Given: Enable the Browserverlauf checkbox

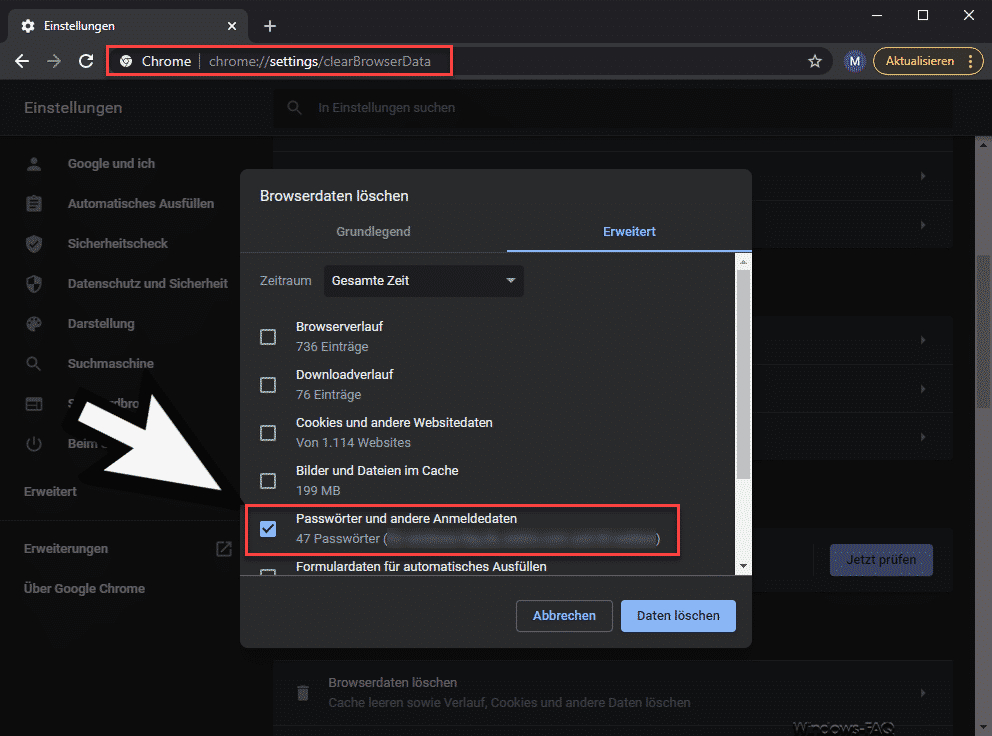Looking at the screenshot, I should [x=268, y=337].
